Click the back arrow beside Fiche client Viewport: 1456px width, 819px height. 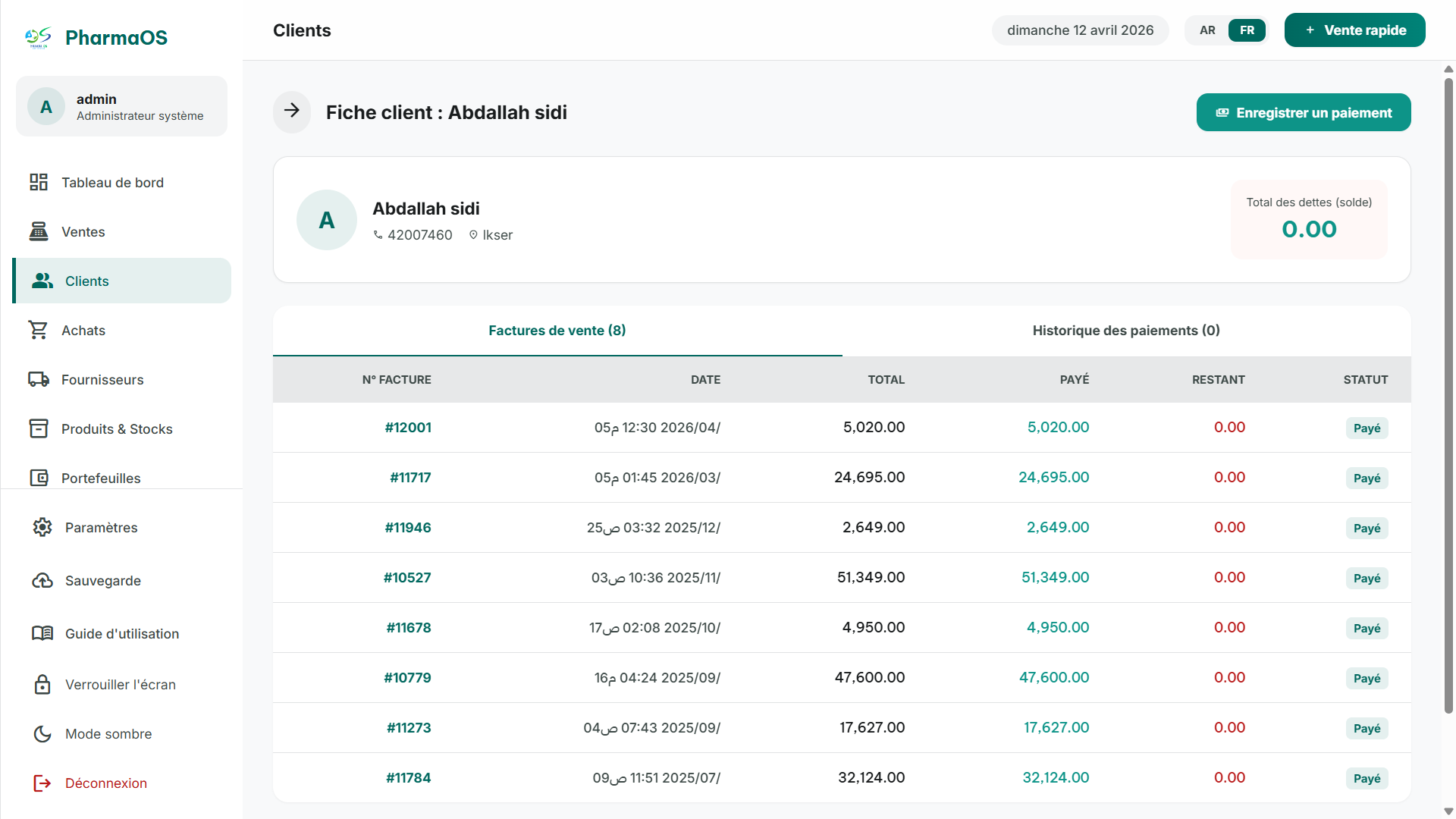292,111
